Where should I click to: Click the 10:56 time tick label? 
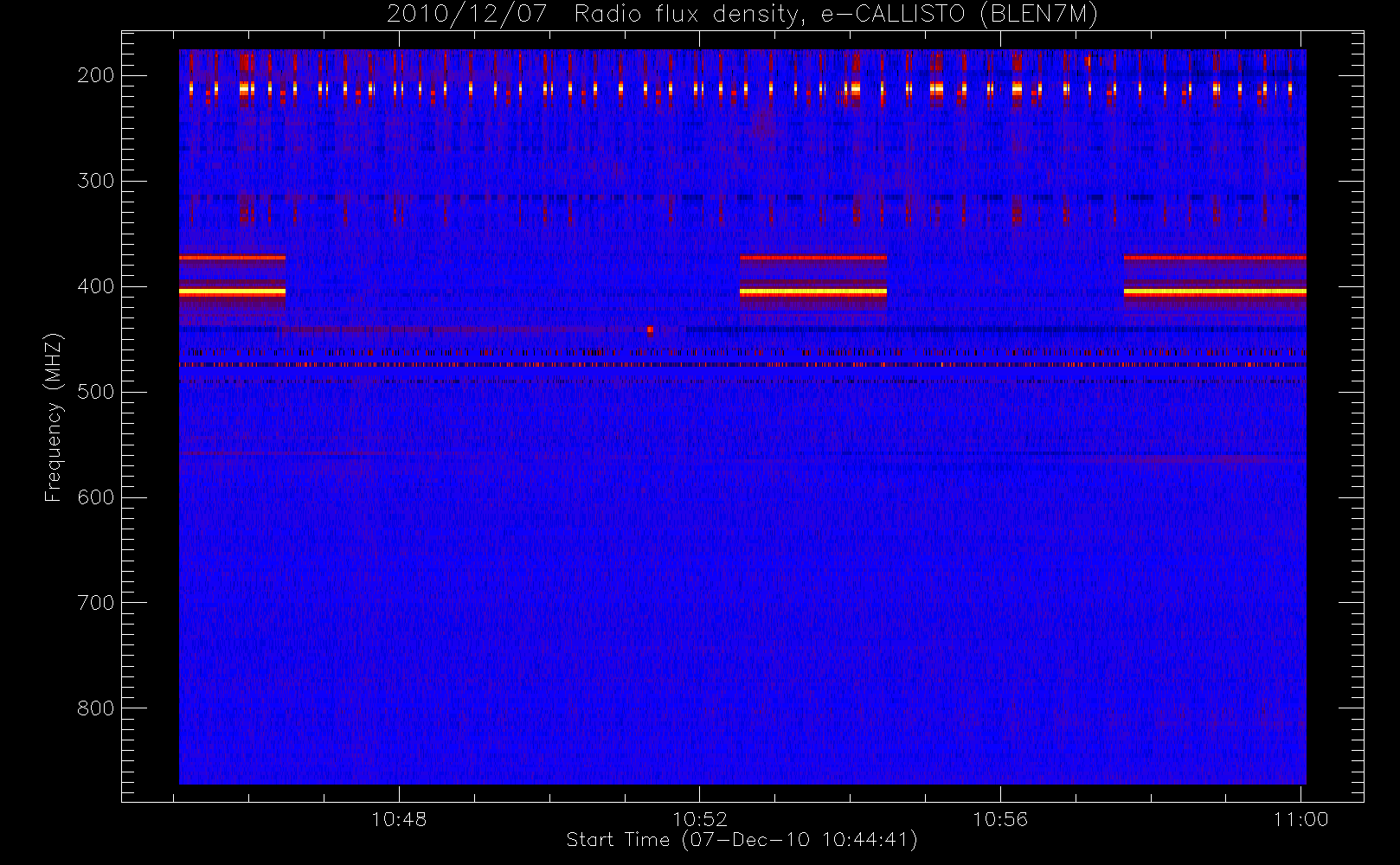pyautogui.click(x=1000, y=819)
